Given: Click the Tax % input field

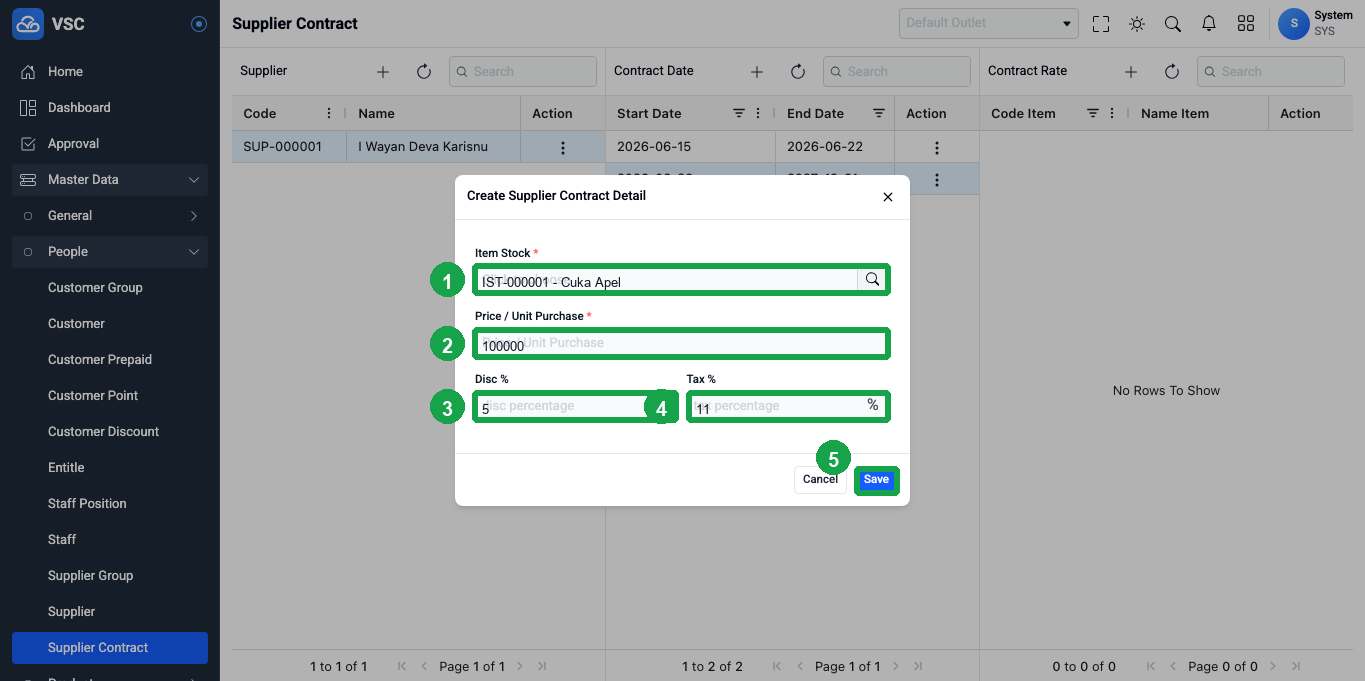Looking at the screenshot, I should pos(787,406).
